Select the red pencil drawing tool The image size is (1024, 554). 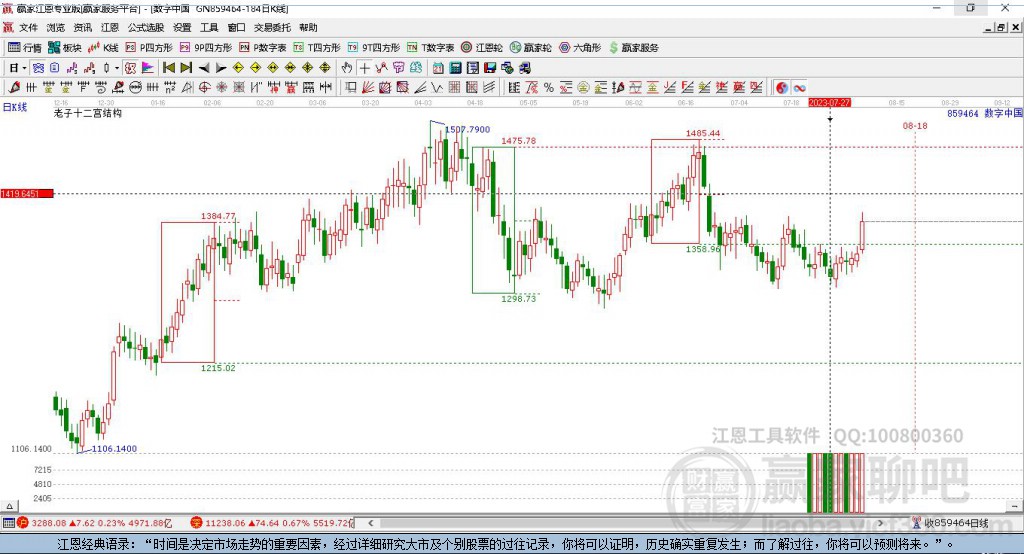(14, 88)
